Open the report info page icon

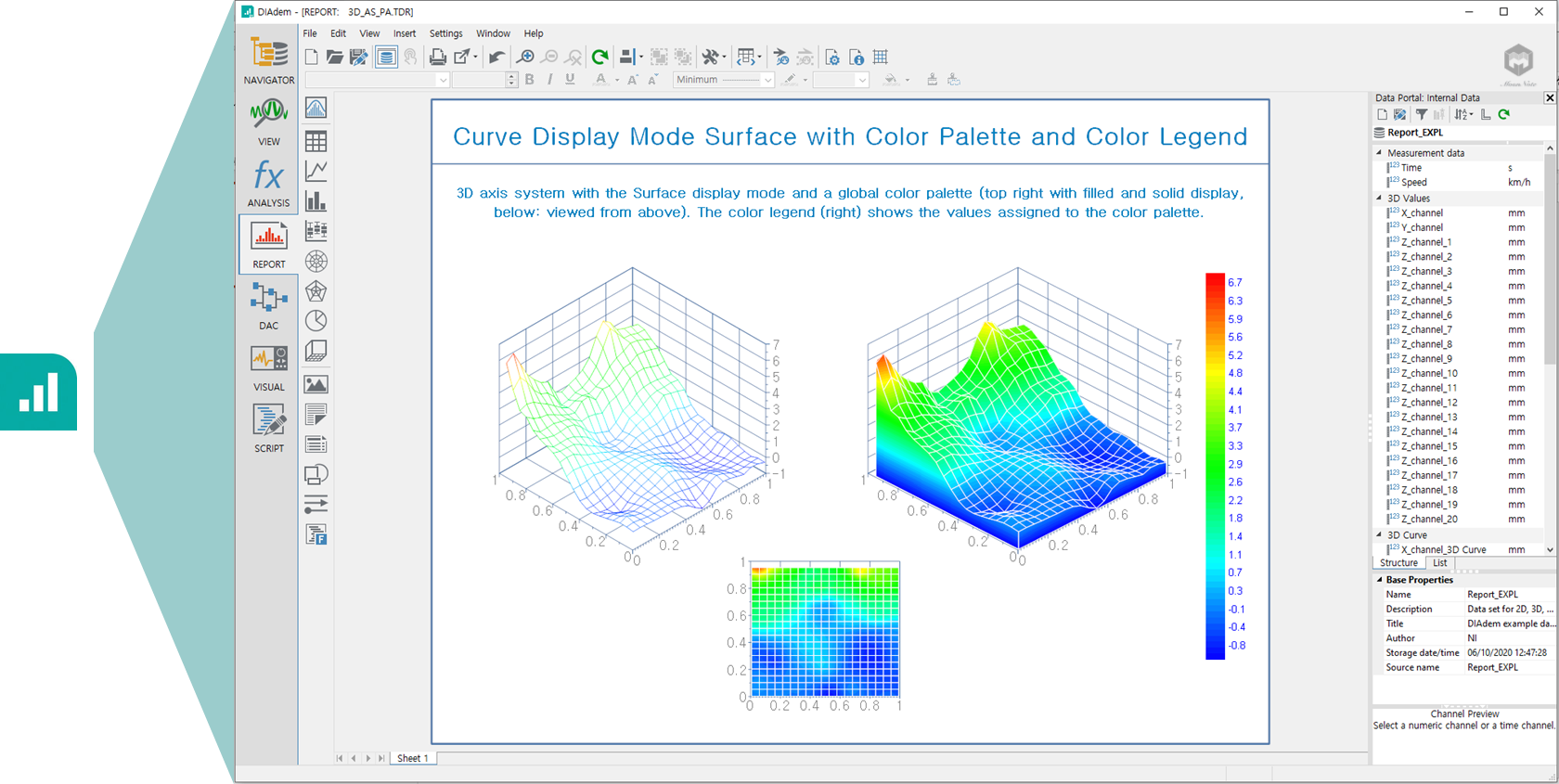click(857, 58)
